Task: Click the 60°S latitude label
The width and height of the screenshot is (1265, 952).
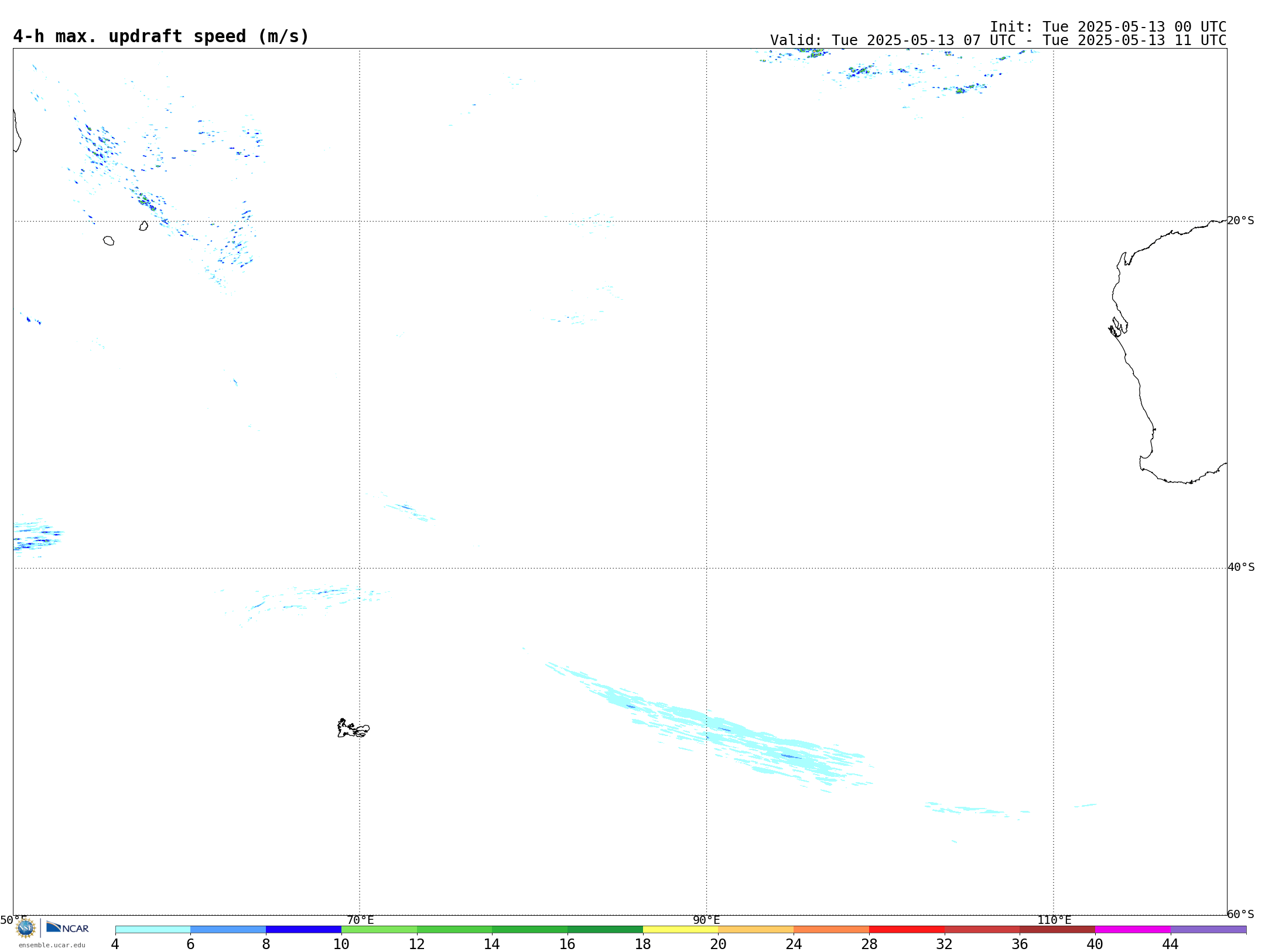Action: (1241, 914)
